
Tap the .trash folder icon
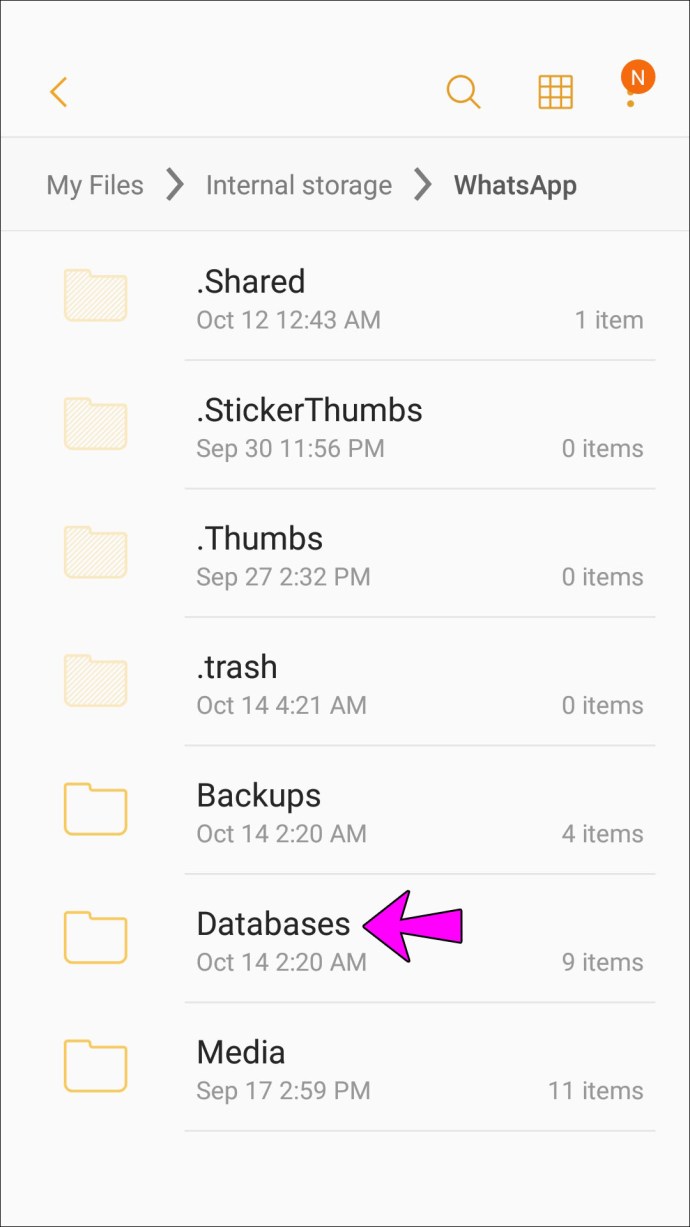coord(95,681)
